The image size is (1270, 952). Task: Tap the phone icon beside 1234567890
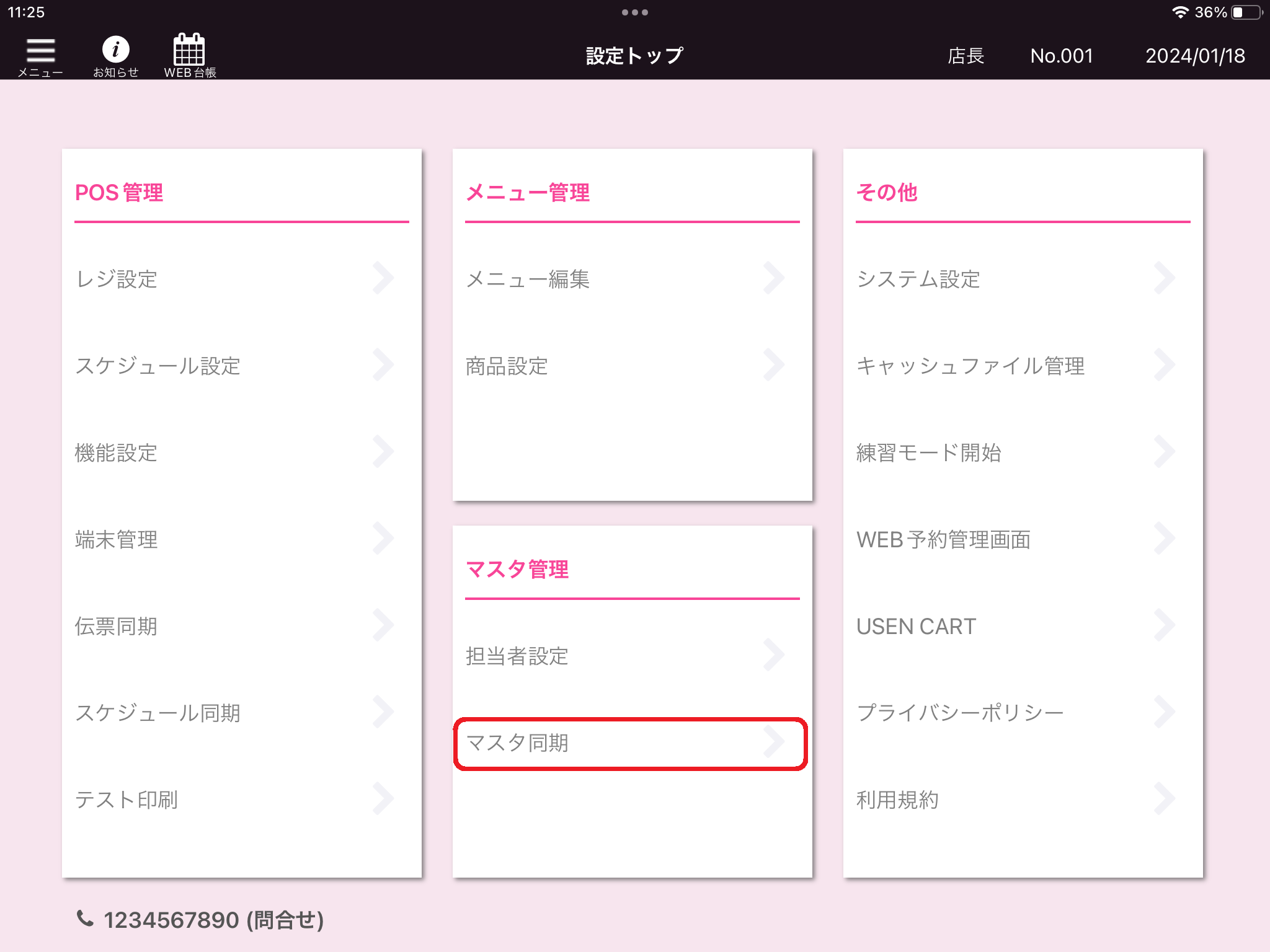click(85, 918)
